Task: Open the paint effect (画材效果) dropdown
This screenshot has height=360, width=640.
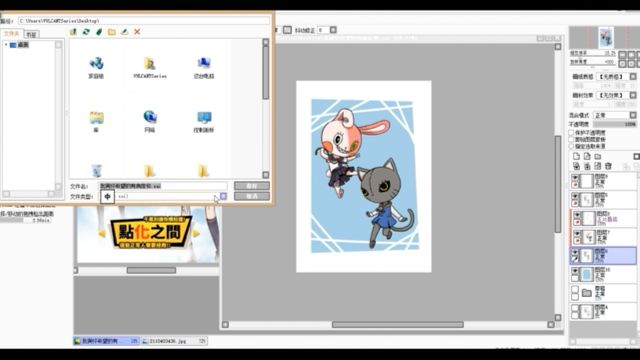Action: 633,95
